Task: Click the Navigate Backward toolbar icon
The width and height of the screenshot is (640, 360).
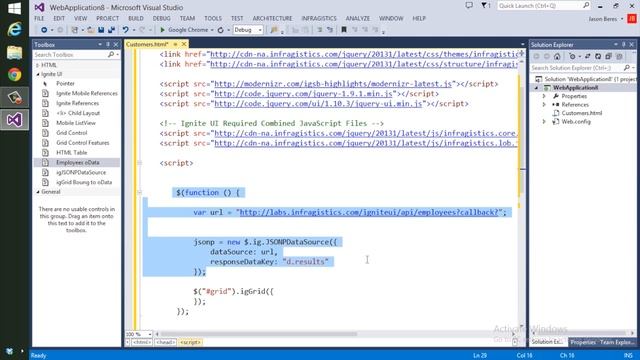Action: click(44, 30)
